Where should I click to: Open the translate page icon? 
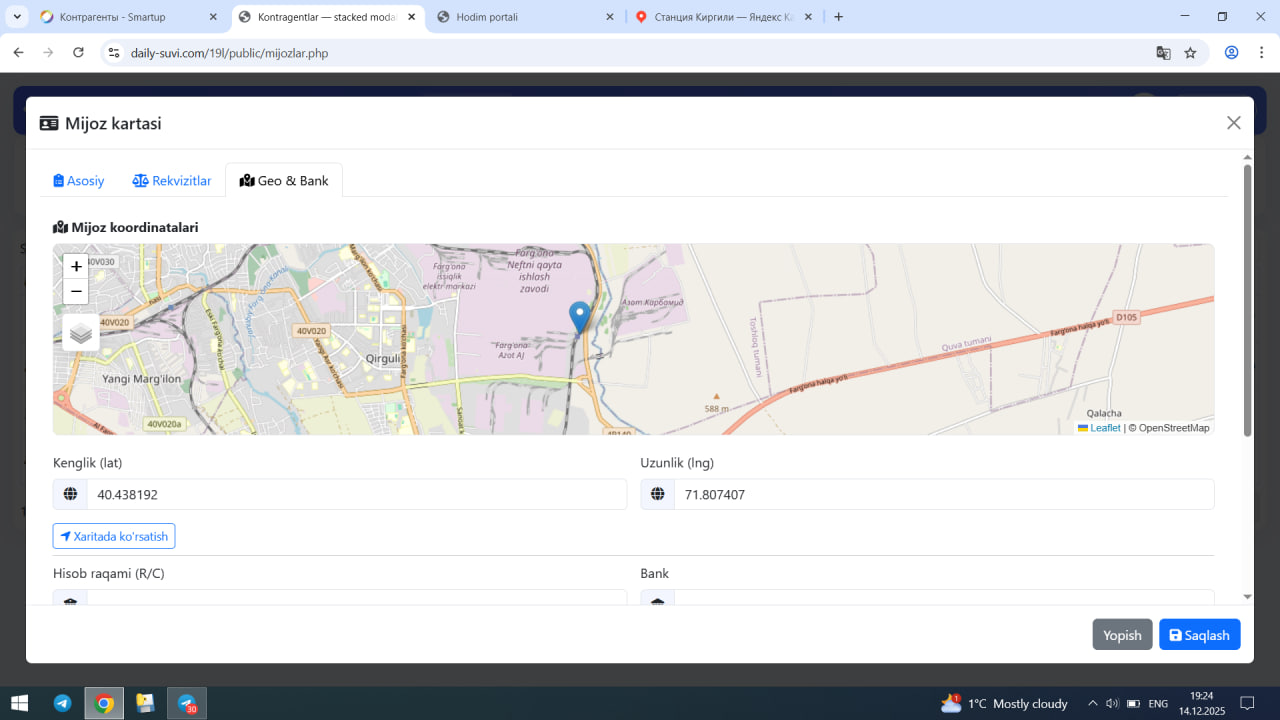pos(1163,53)
